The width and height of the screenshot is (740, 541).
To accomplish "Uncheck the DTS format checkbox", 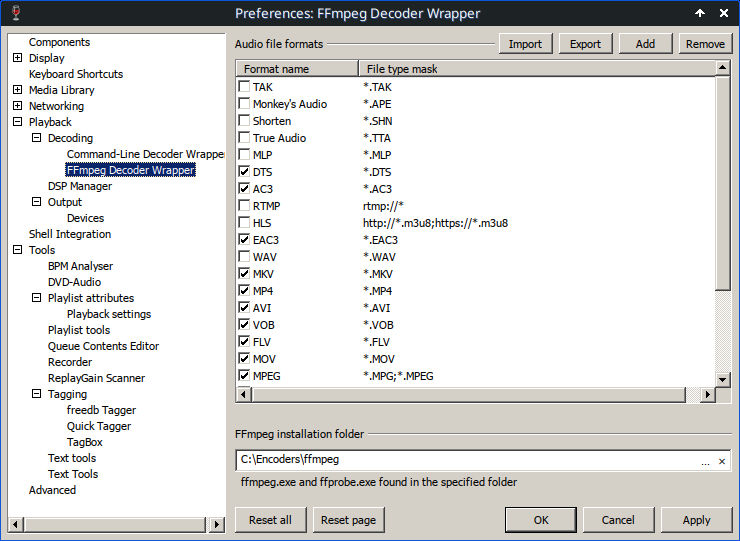I will [244, 171].
